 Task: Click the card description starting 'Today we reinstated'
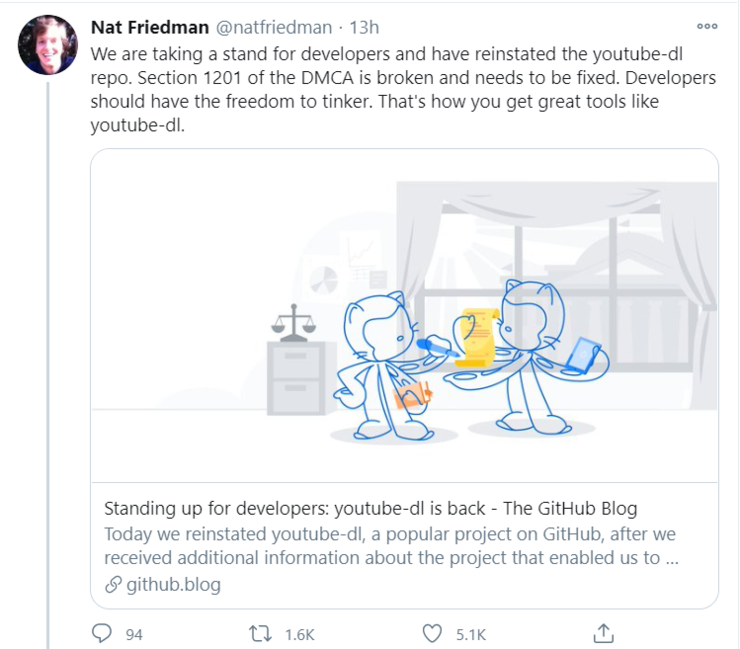(x=391, y=546)
